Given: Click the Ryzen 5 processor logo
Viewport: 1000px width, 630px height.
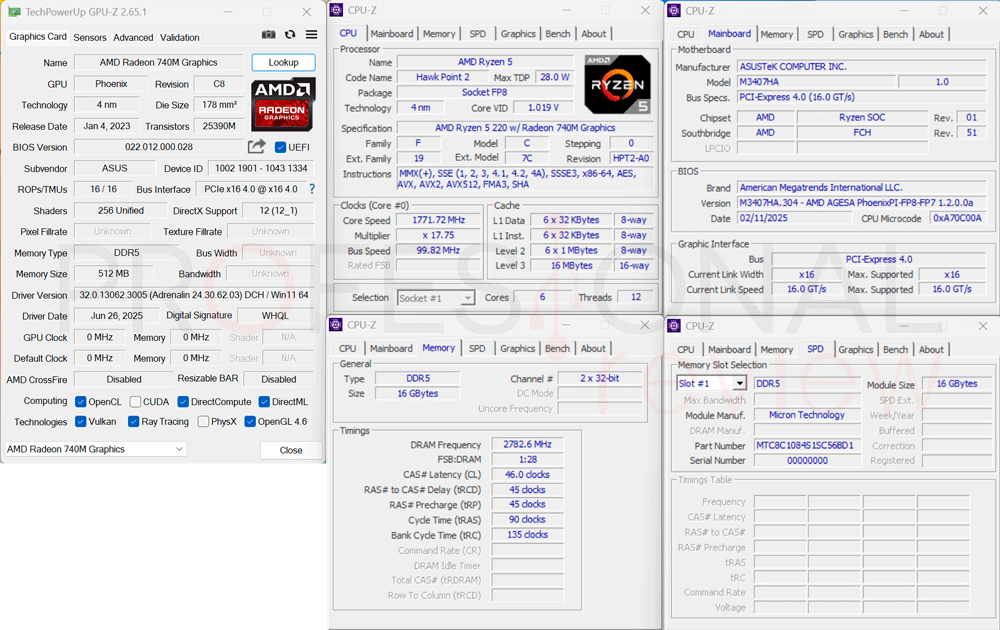Looking at the screenshot, I should click(617, 84).
